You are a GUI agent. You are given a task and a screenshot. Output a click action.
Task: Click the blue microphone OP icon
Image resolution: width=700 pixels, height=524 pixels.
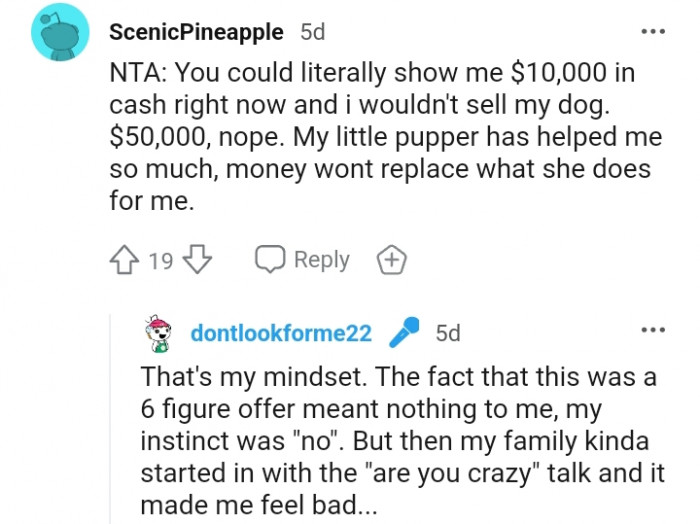point(403,331)
